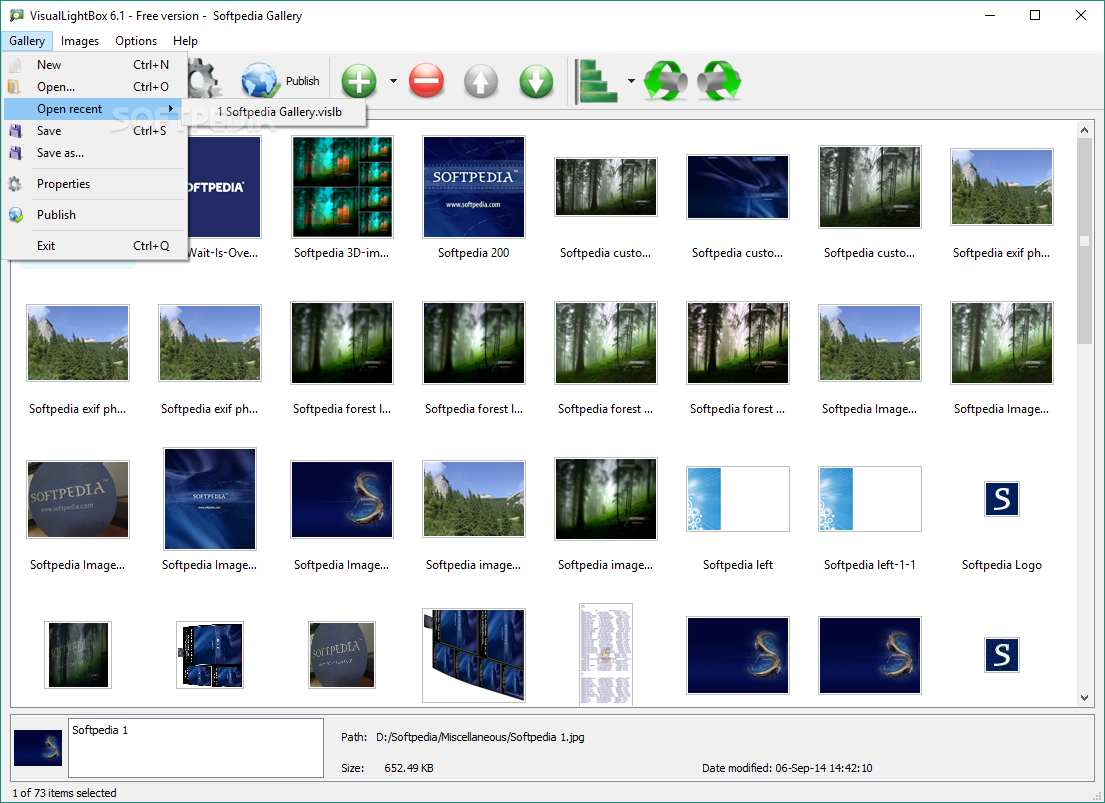This screenshot has height=803, width=1105.
Task: Click the size value 652.49 KB
Action: pyautogui.click(x=409, y=768)
